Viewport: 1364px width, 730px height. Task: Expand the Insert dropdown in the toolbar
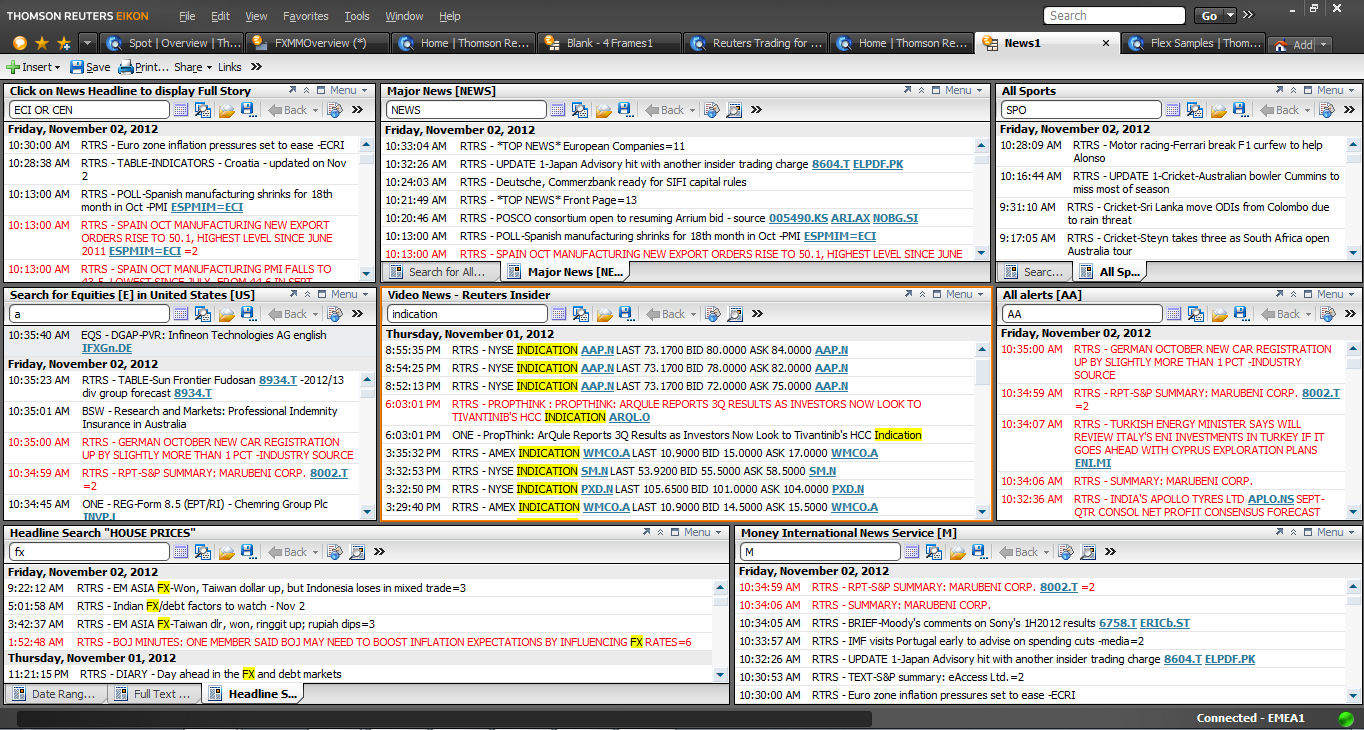[x=58, y=67]
